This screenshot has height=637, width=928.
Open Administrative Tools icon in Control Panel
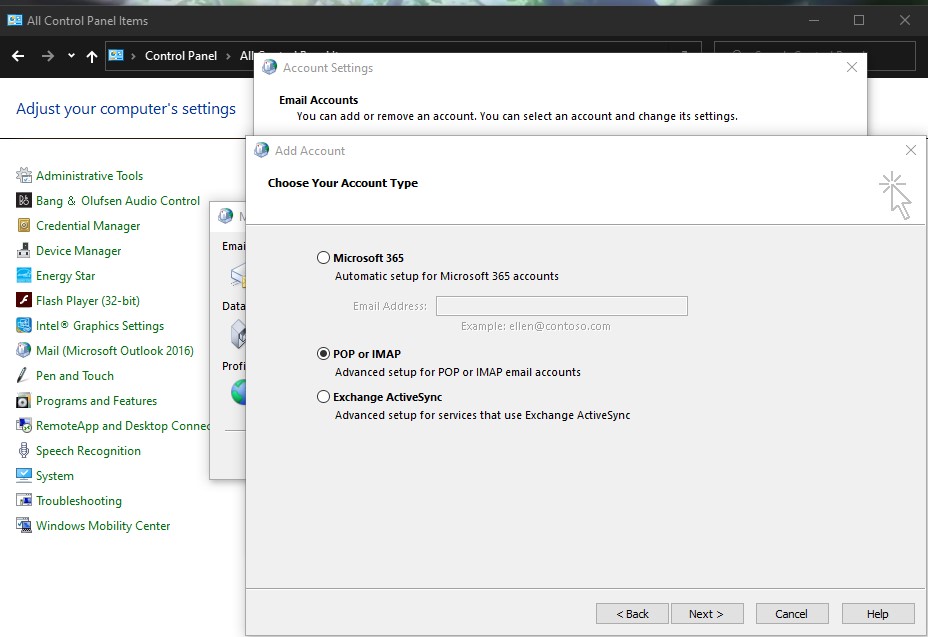click(x=24, y=175)
